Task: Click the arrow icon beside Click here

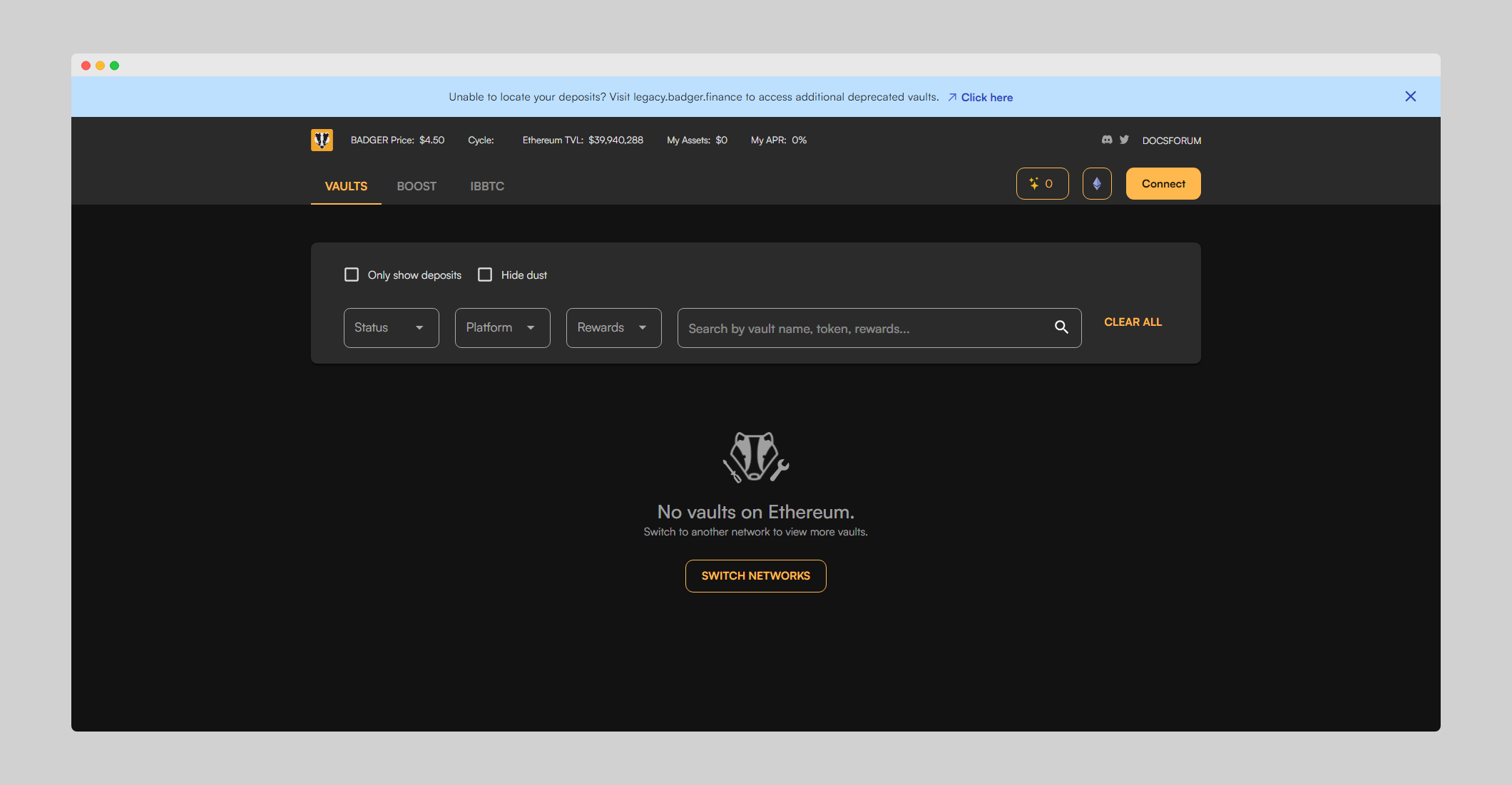Action: pyautogui.click(x=952, y=97)
